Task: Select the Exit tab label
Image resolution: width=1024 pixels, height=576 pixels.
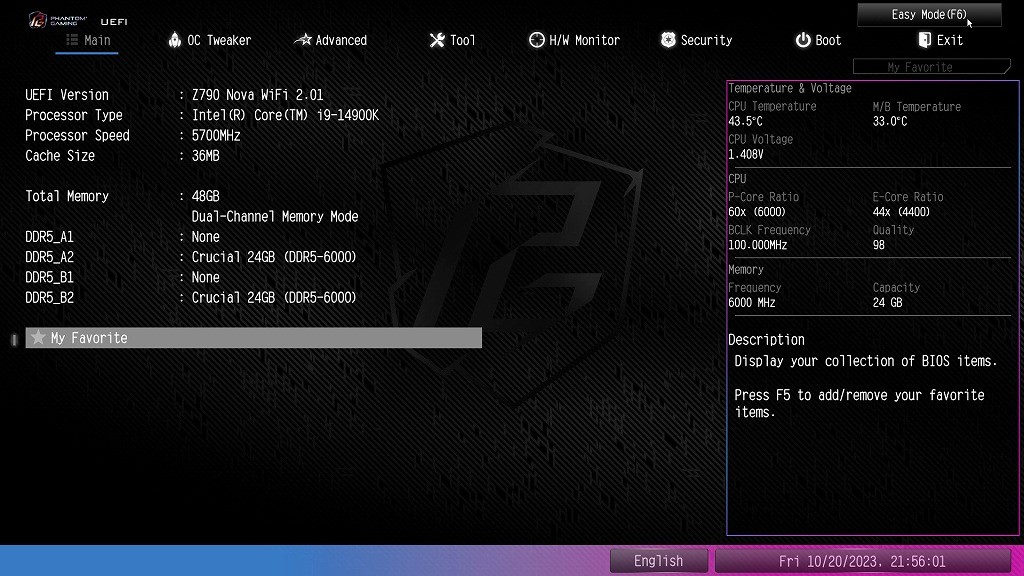Action: (950, 40)
